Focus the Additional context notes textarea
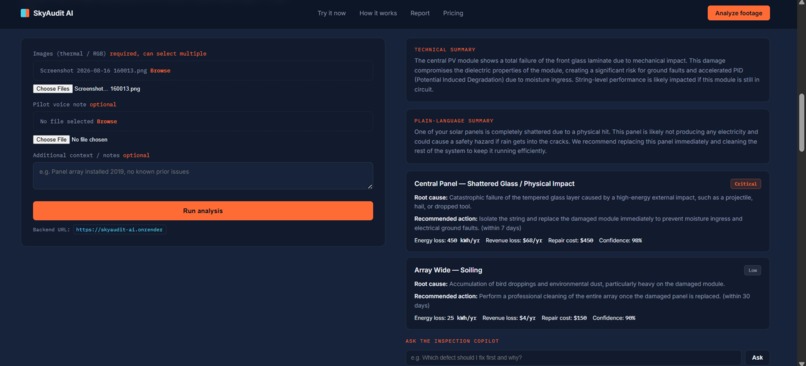Screen dimensions: 806x366 (203, 176)
